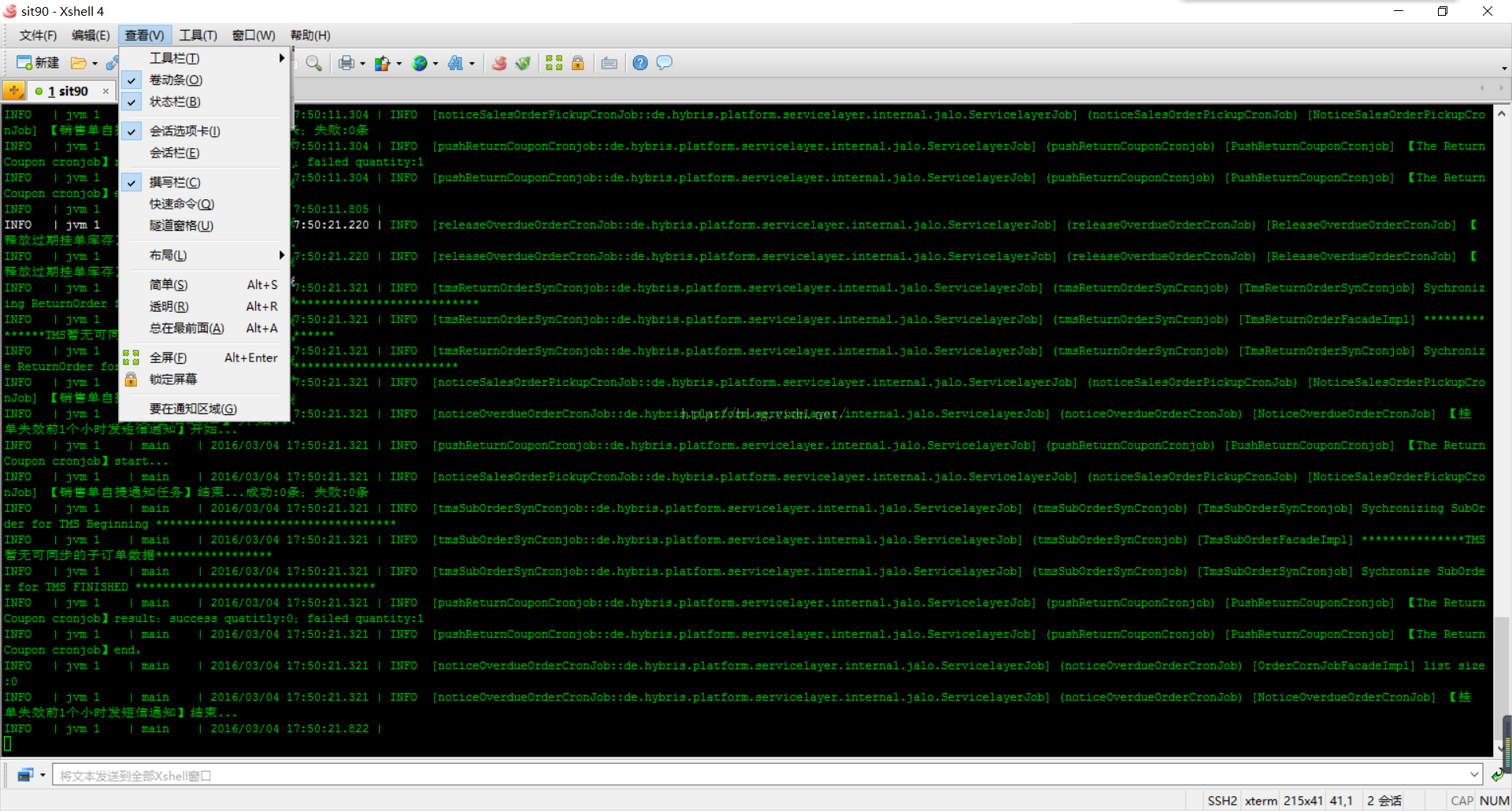Image resolution: width=1512 pixels, height=811 pixels.
Task: Expand the font dropdown arrow
Action: 472,64
